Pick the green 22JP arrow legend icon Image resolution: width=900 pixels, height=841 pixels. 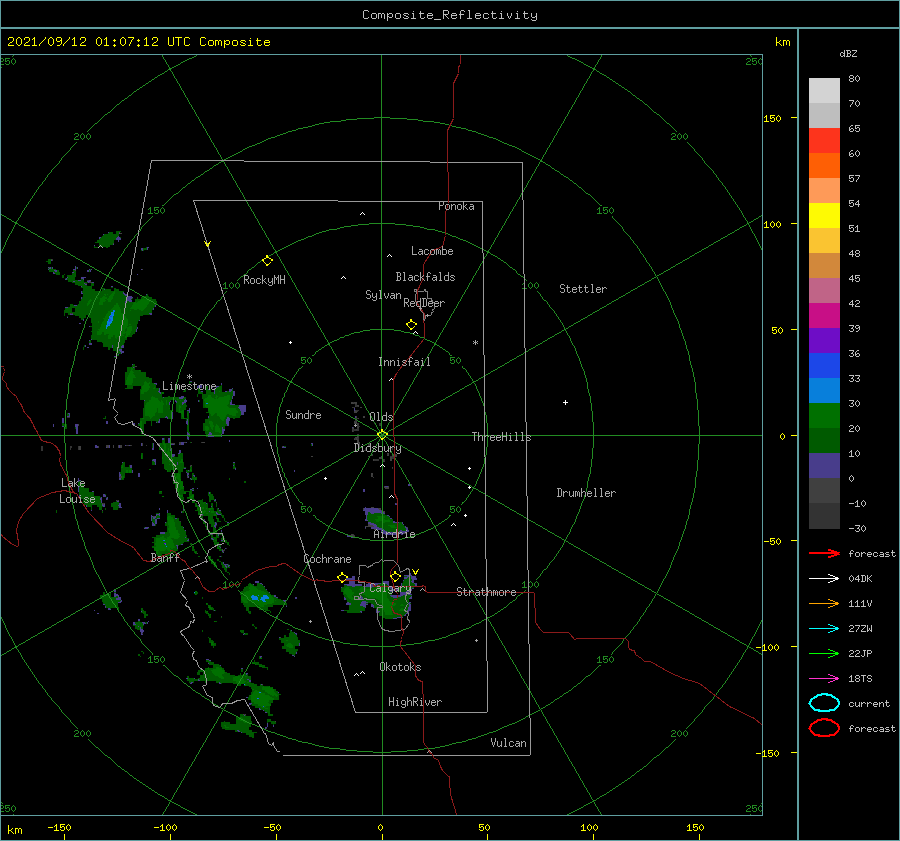tap(824, 653)
